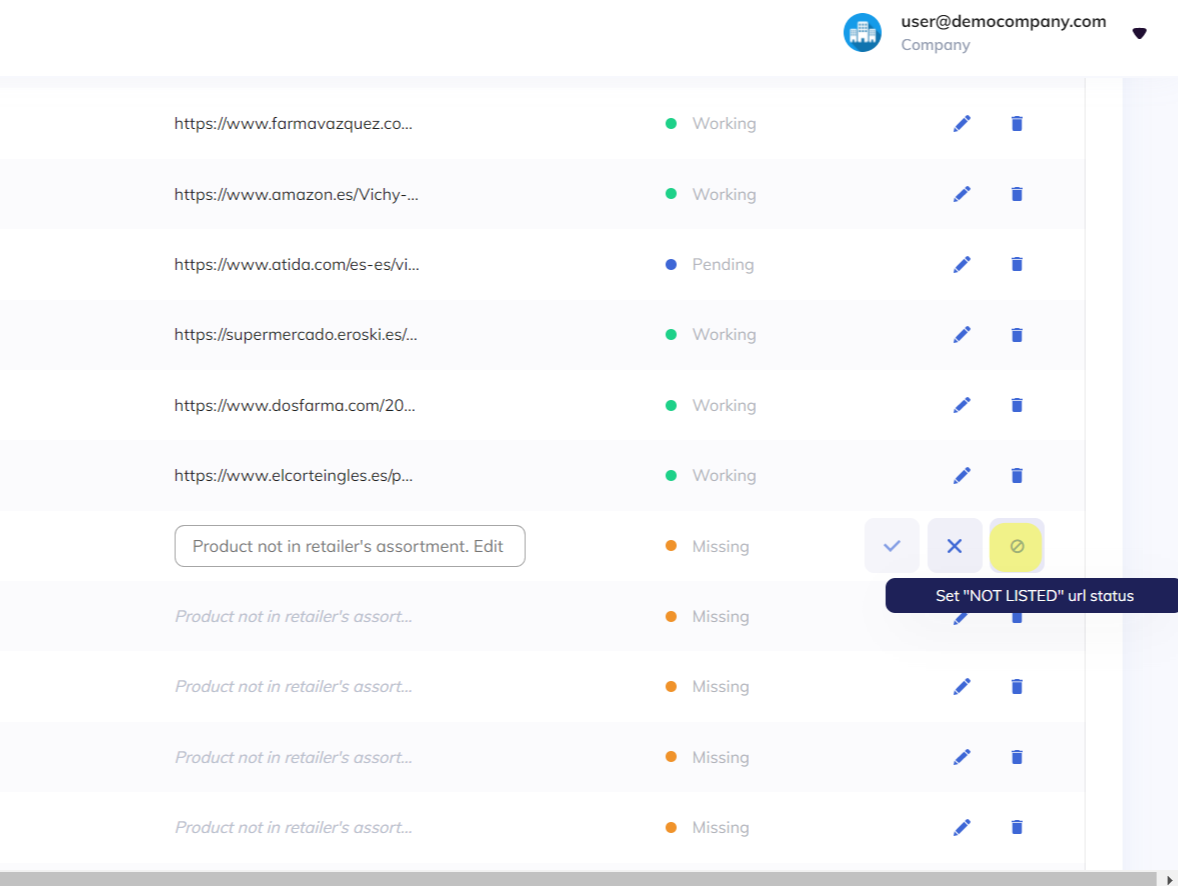Edit the dosfarma.com URL entry
This screenshot has height=886, width=1178.
pyautogui.click(x=962, y=405)
